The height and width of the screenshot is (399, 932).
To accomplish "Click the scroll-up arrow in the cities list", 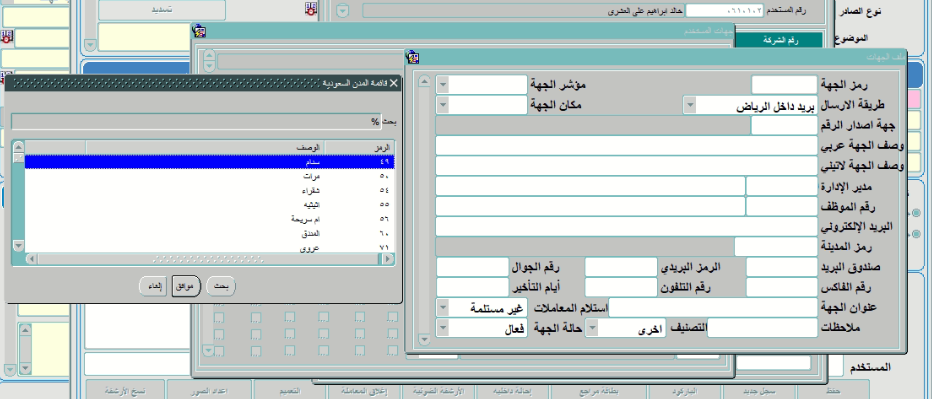I will tap(18, 147).
